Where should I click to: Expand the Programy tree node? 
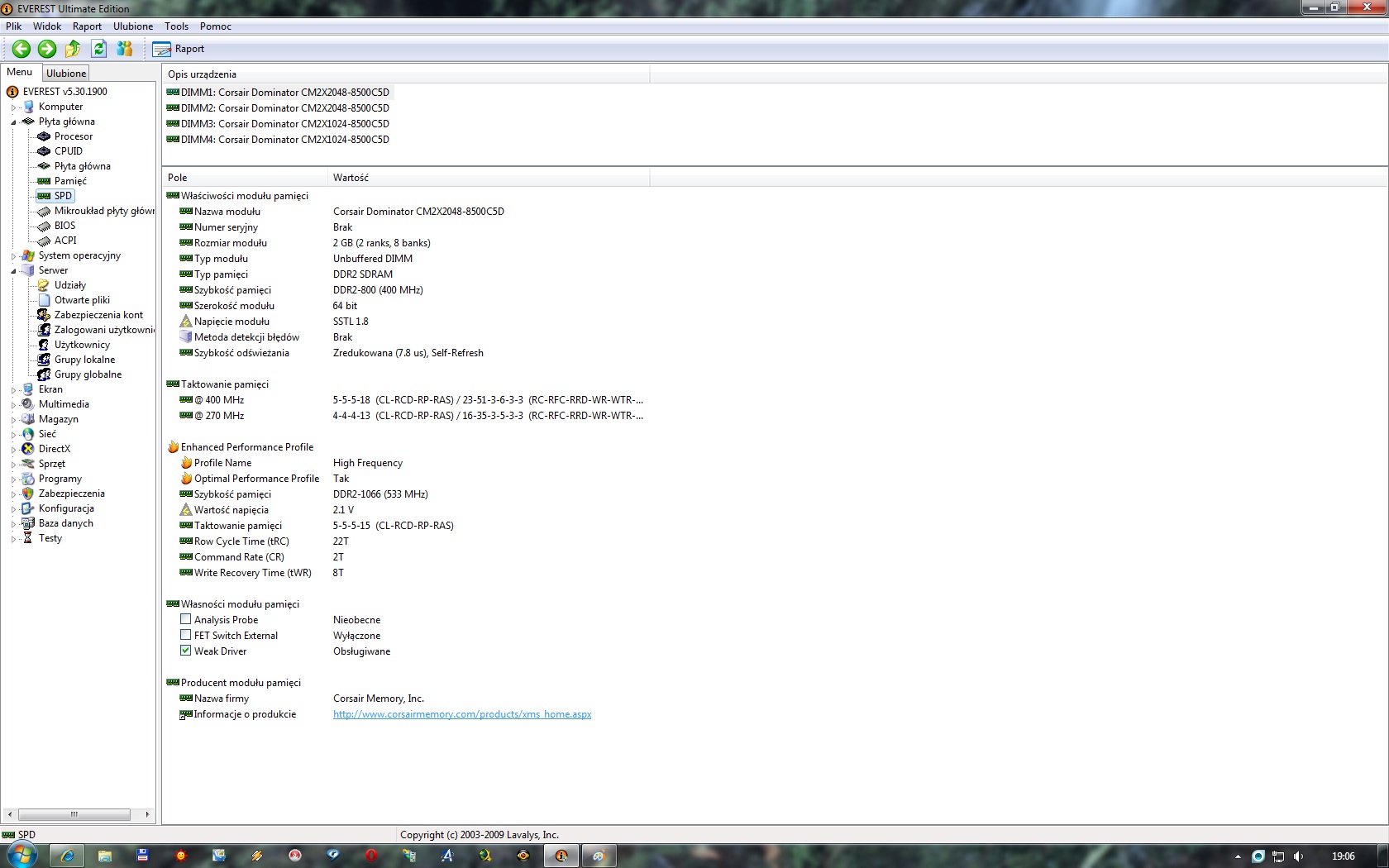click(13, 479)
